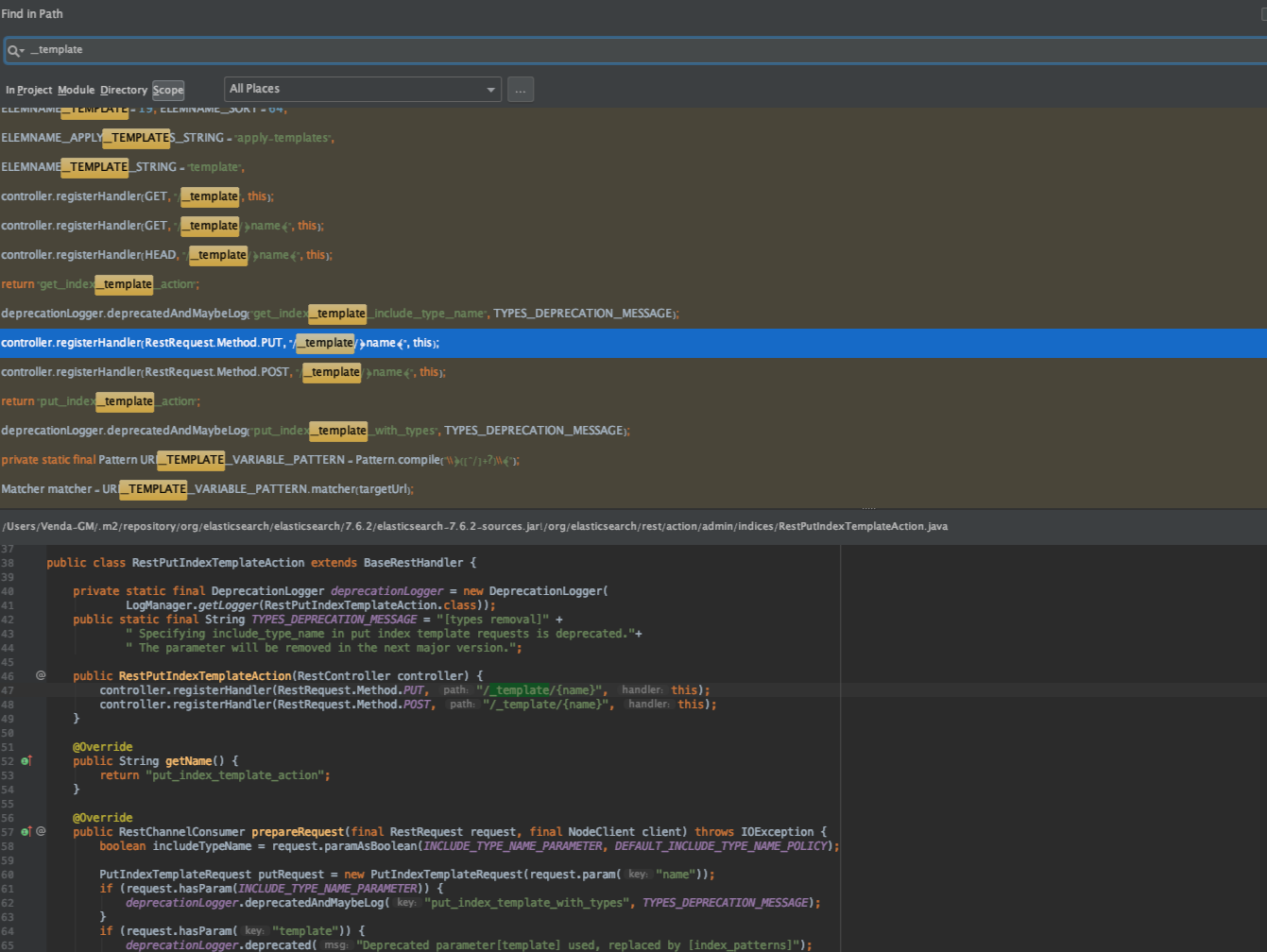This screenshot has width=1267, height=952.
Task: Click the splitter handle above the file path
Action: [868, 508]
